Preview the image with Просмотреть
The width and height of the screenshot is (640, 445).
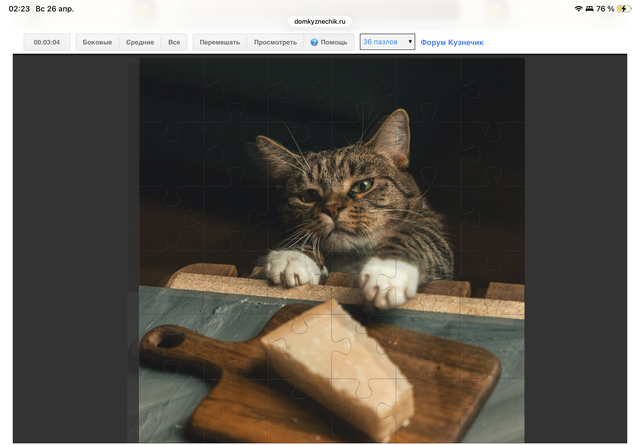(x=275, y=43)
